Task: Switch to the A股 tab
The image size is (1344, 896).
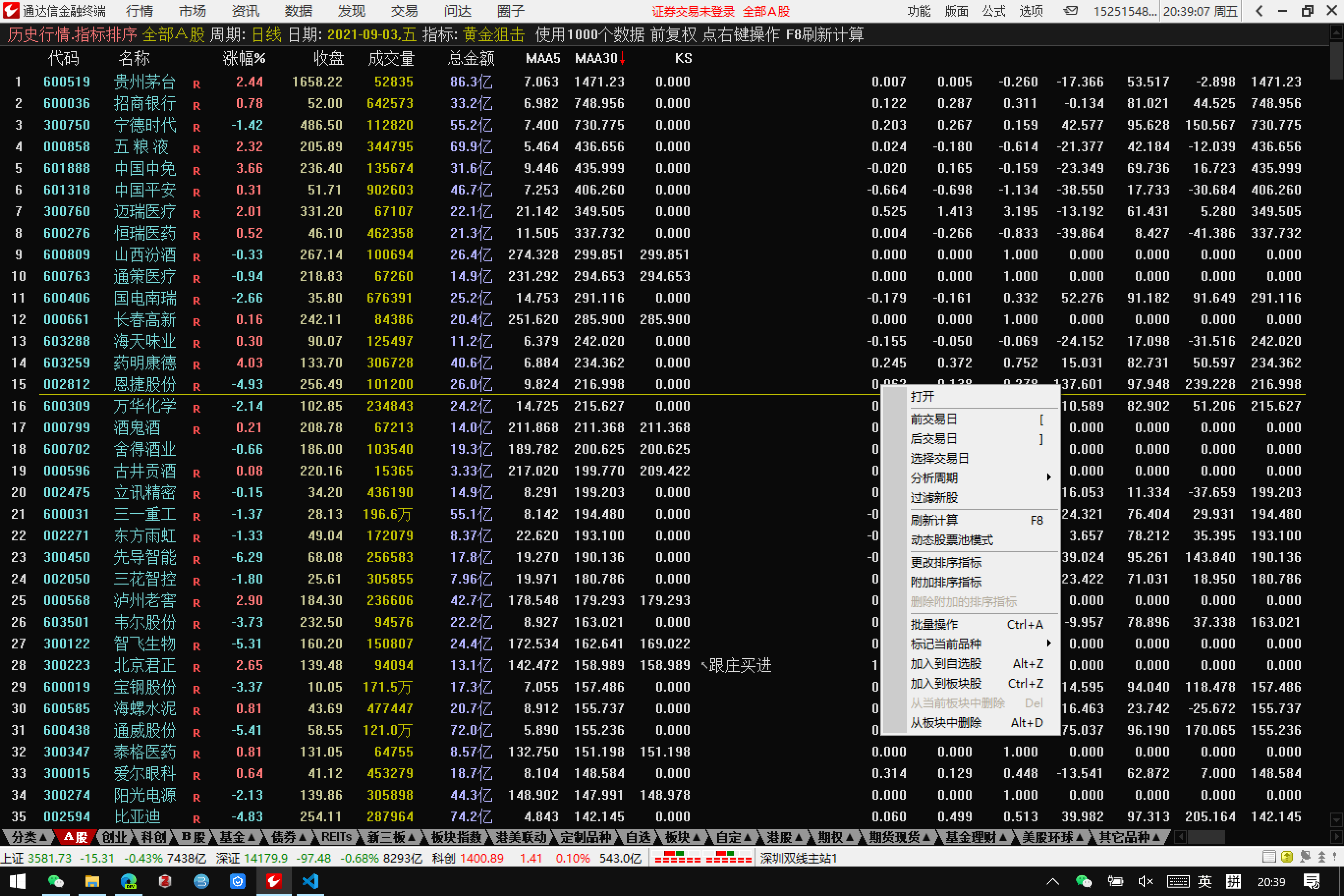Action: point(75,837)
